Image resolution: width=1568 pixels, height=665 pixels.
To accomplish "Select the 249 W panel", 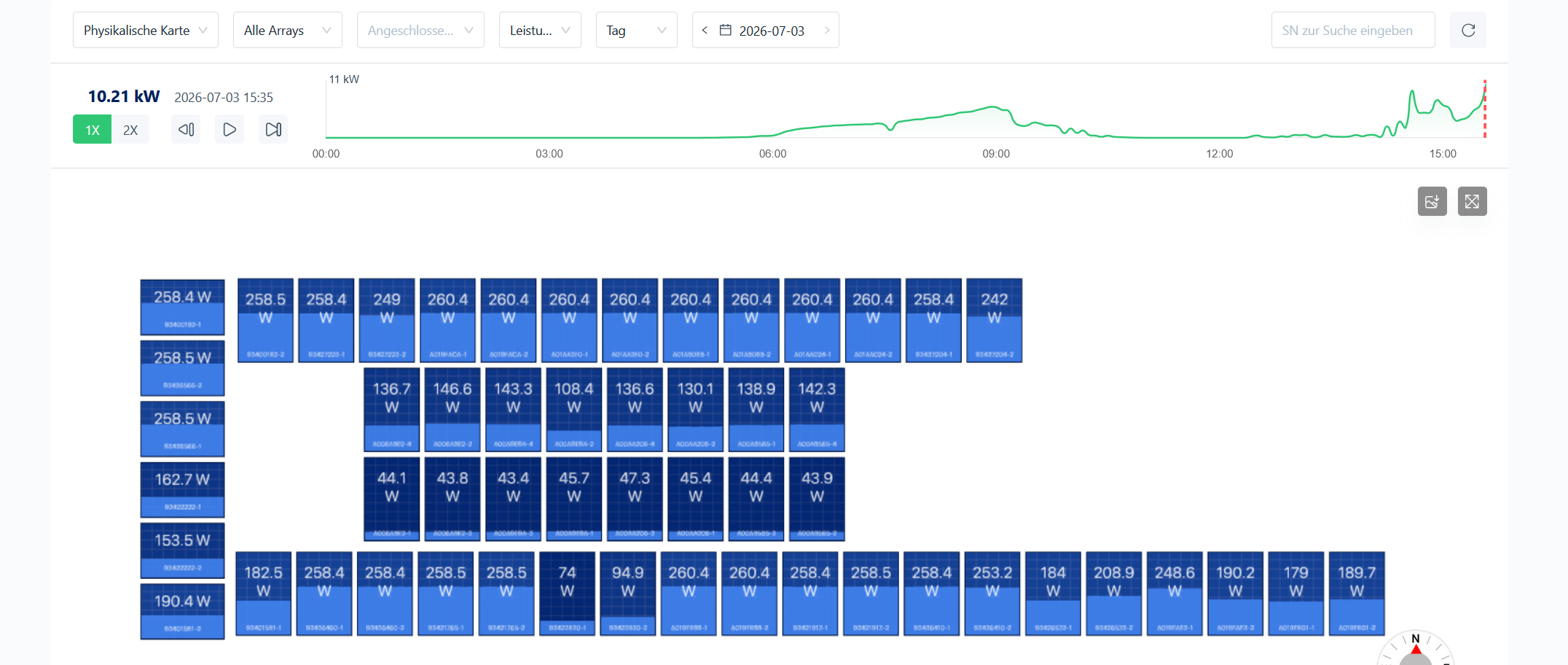I will click(x=387, y=320).
